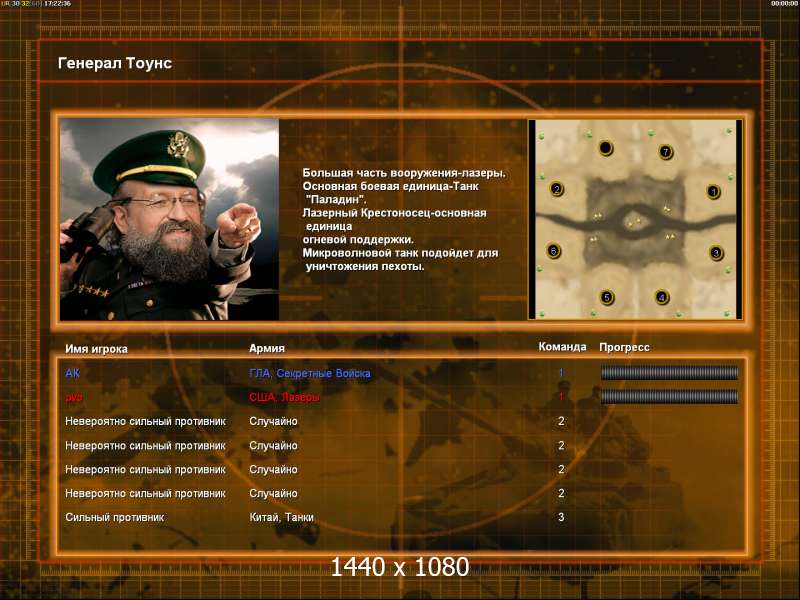This screenshot has height=600, width=800.
Task: Click the red player's loading progress bar
Action: 669,396
